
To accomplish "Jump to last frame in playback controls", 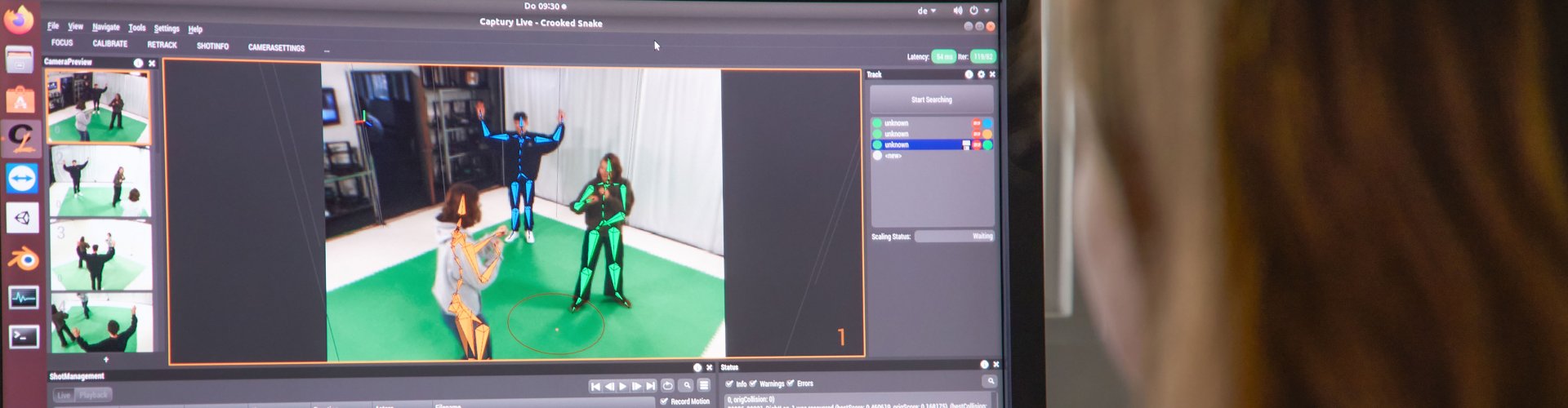I will pos(650,386).
